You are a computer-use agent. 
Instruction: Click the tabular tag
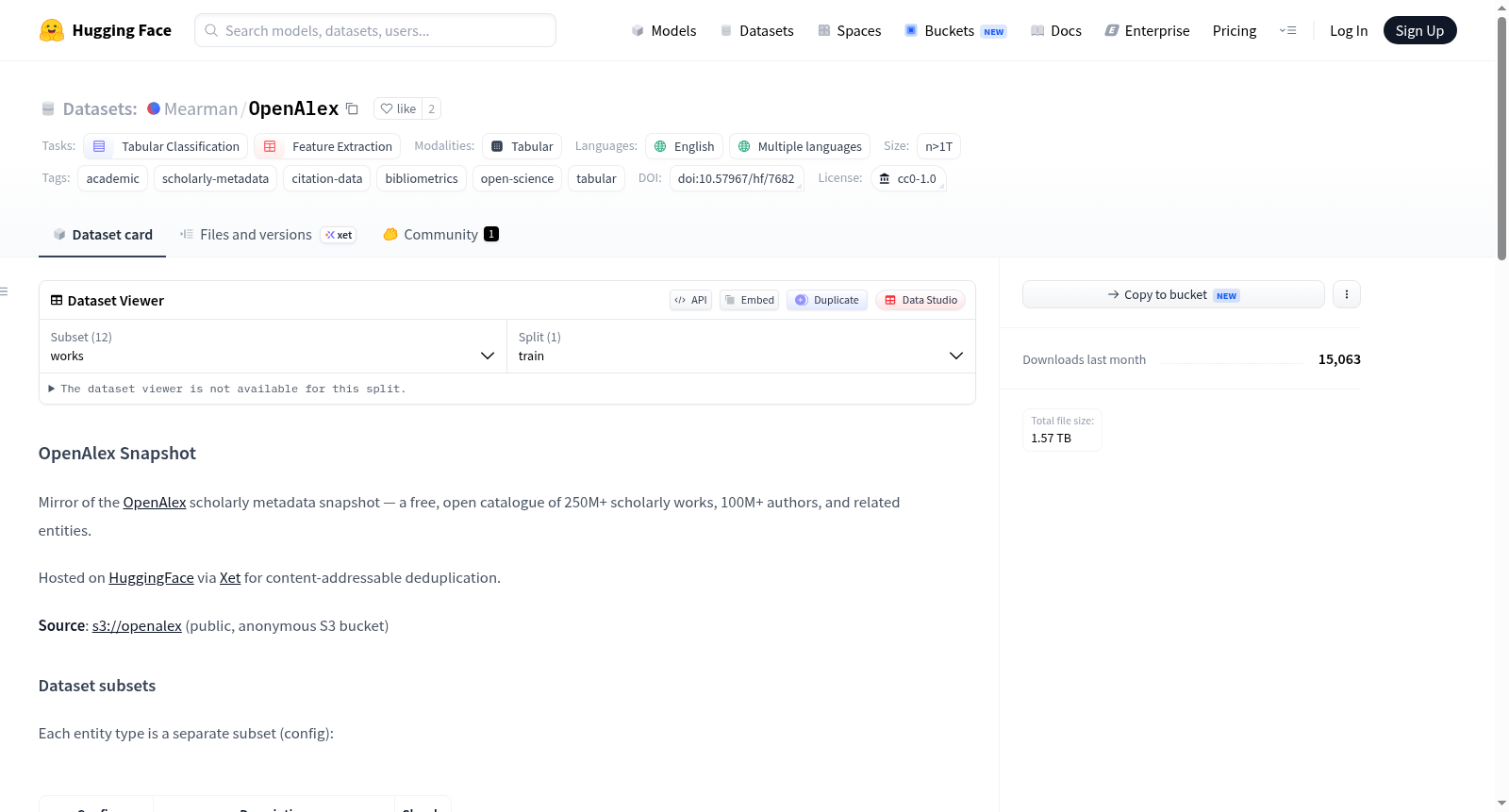(596, 178)
